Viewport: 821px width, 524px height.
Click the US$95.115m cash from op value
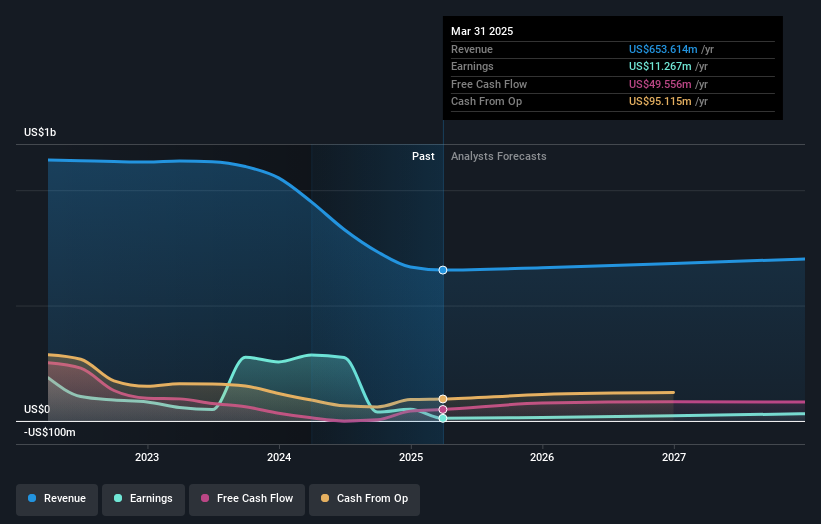click(x=660, y=102)
